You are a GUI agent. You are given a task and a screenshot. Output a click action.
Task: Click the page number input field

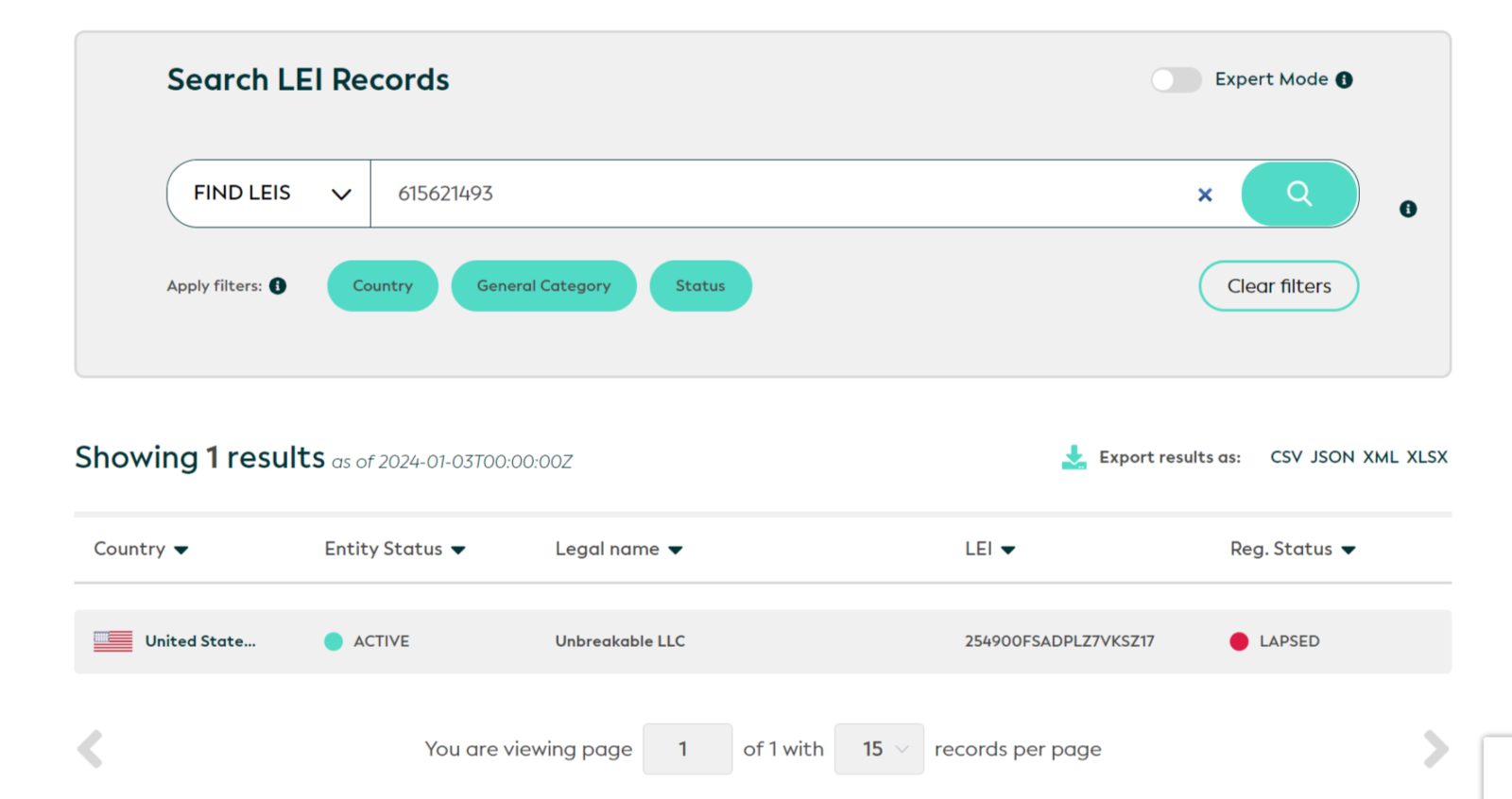(687, 749)
